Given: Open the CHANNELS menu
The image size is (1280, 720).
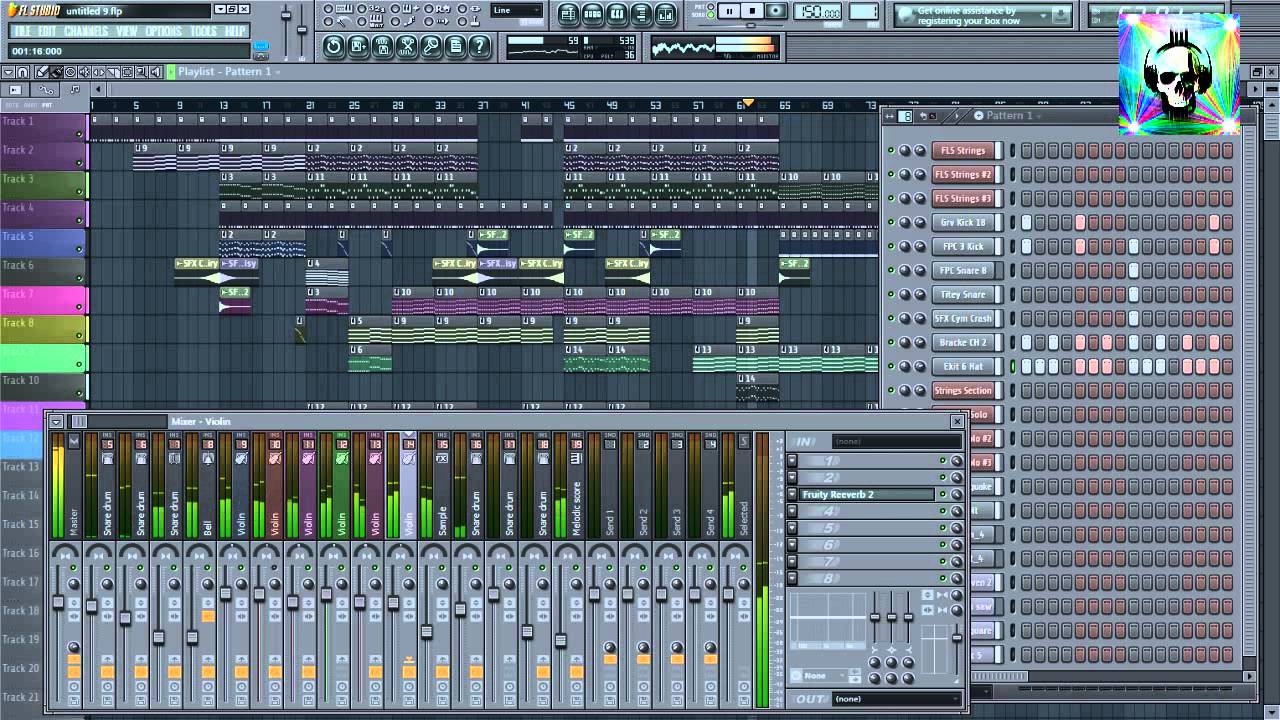Looking at the screenshot, I should pos(86,31).
